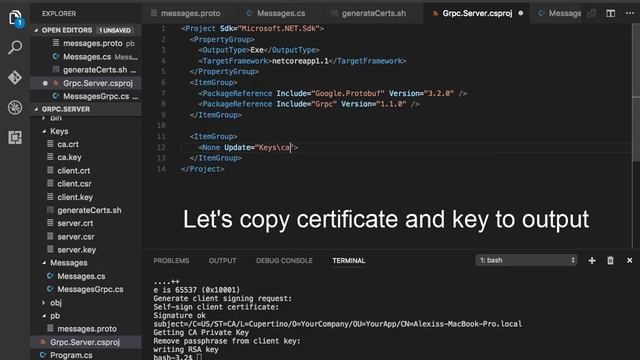Open the DEBUG CONSOLE panel tab
This screenshot has width=640, height=360.
pyautogui.click(x=284, y=260)
